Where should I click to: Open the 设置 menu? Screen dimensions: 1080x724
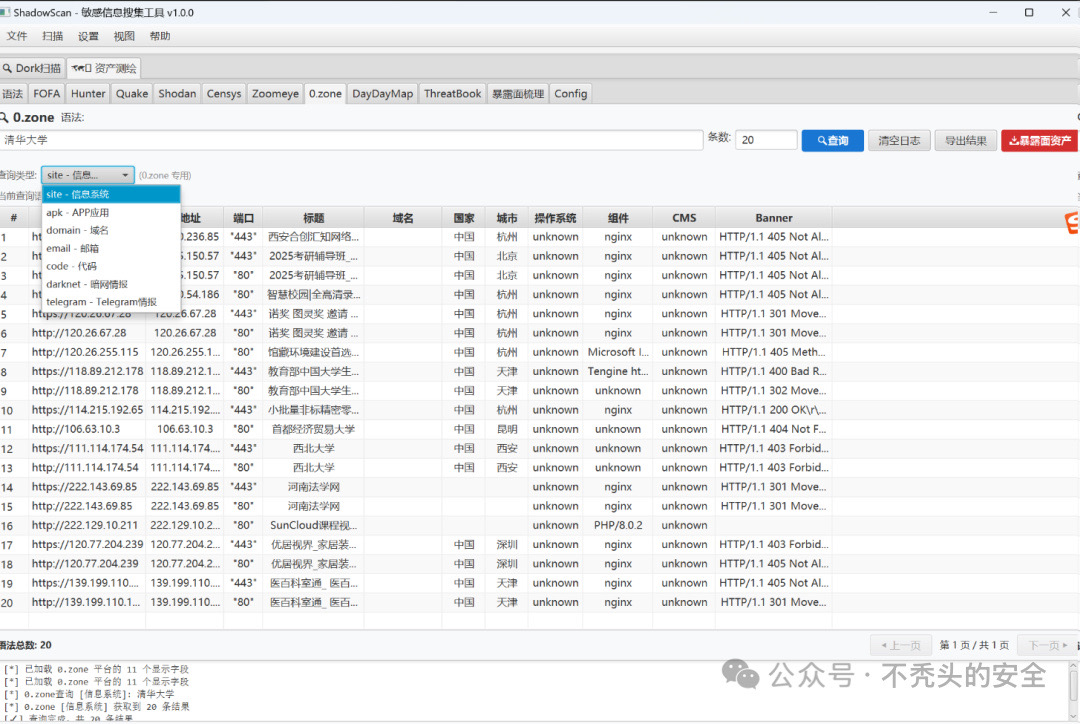[88, 36]
